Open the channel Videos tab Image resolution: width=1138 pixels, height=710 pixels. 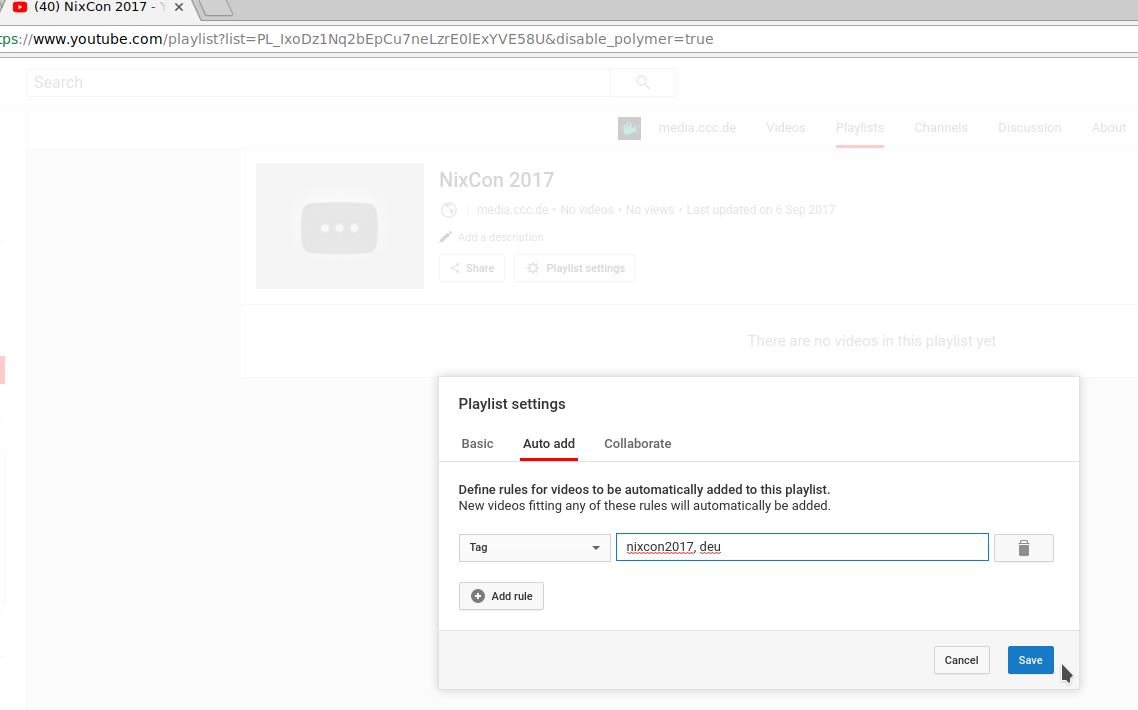coord(785,128)
